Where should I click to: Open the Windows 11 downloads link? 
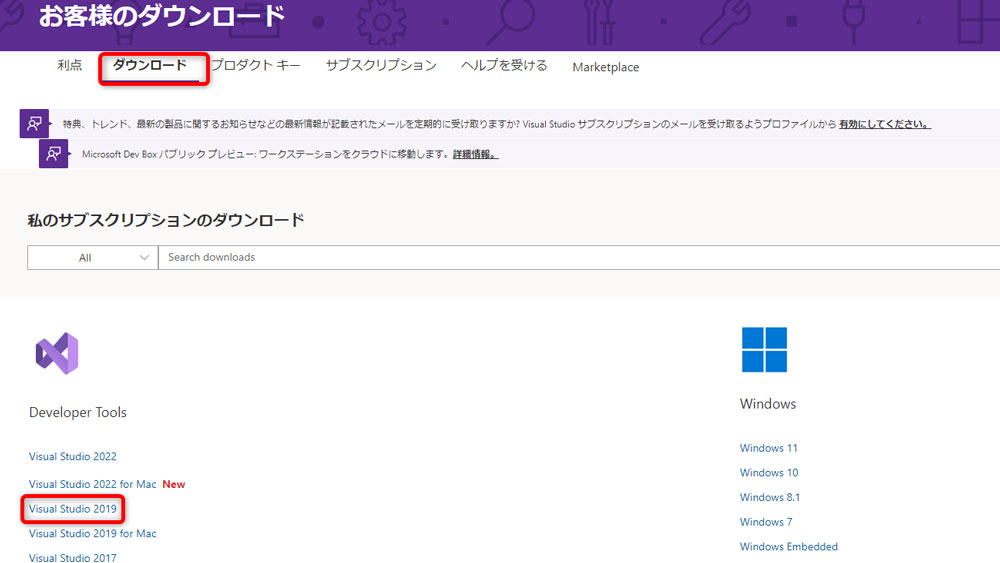click(x=768, y=448)
